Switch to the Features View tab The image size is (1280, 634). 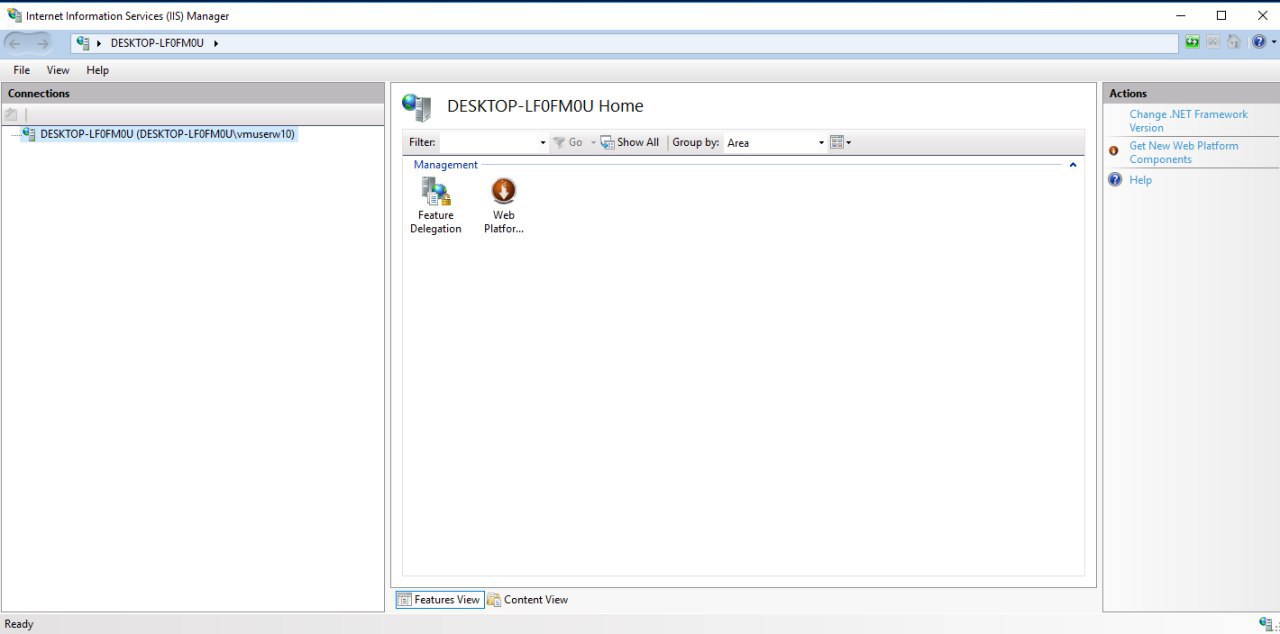439,600
